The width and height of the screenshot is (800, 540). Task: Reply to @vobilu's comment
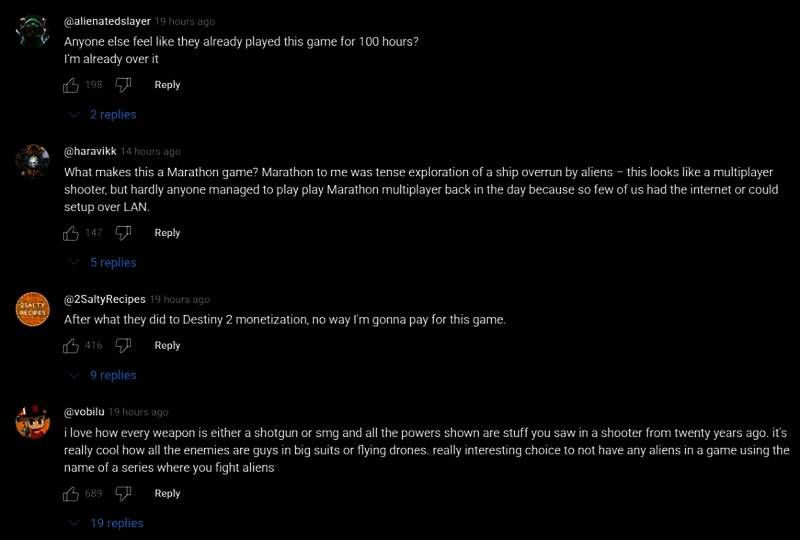point(167,494)
